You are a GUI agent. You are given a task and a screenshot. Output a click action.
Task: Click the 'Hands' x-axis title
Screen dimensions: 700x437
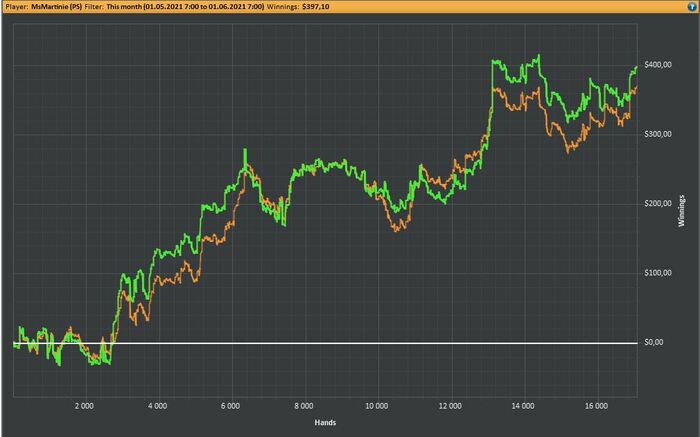pos(325,423)
